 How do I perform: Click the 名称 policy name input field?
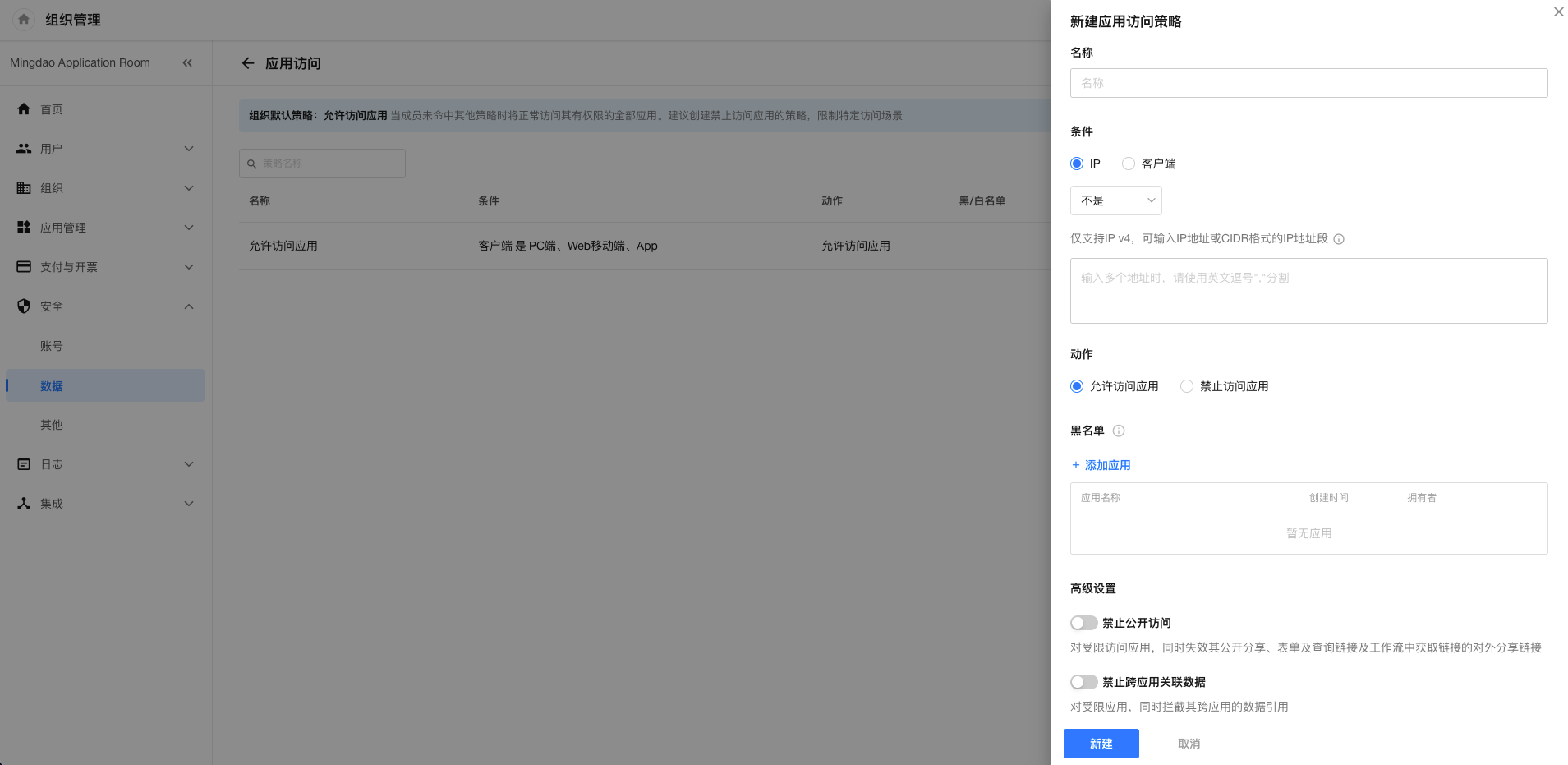[1308, 83]
